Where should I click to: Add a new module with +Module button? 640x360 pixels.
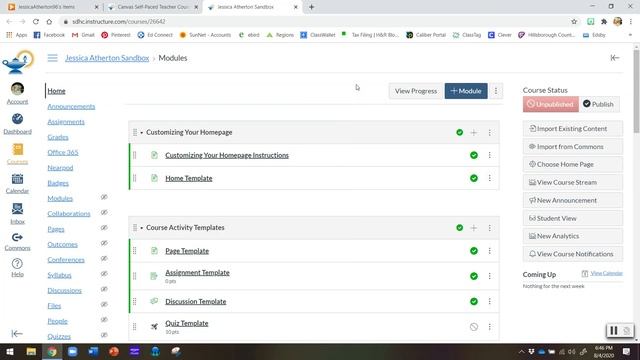466,91
